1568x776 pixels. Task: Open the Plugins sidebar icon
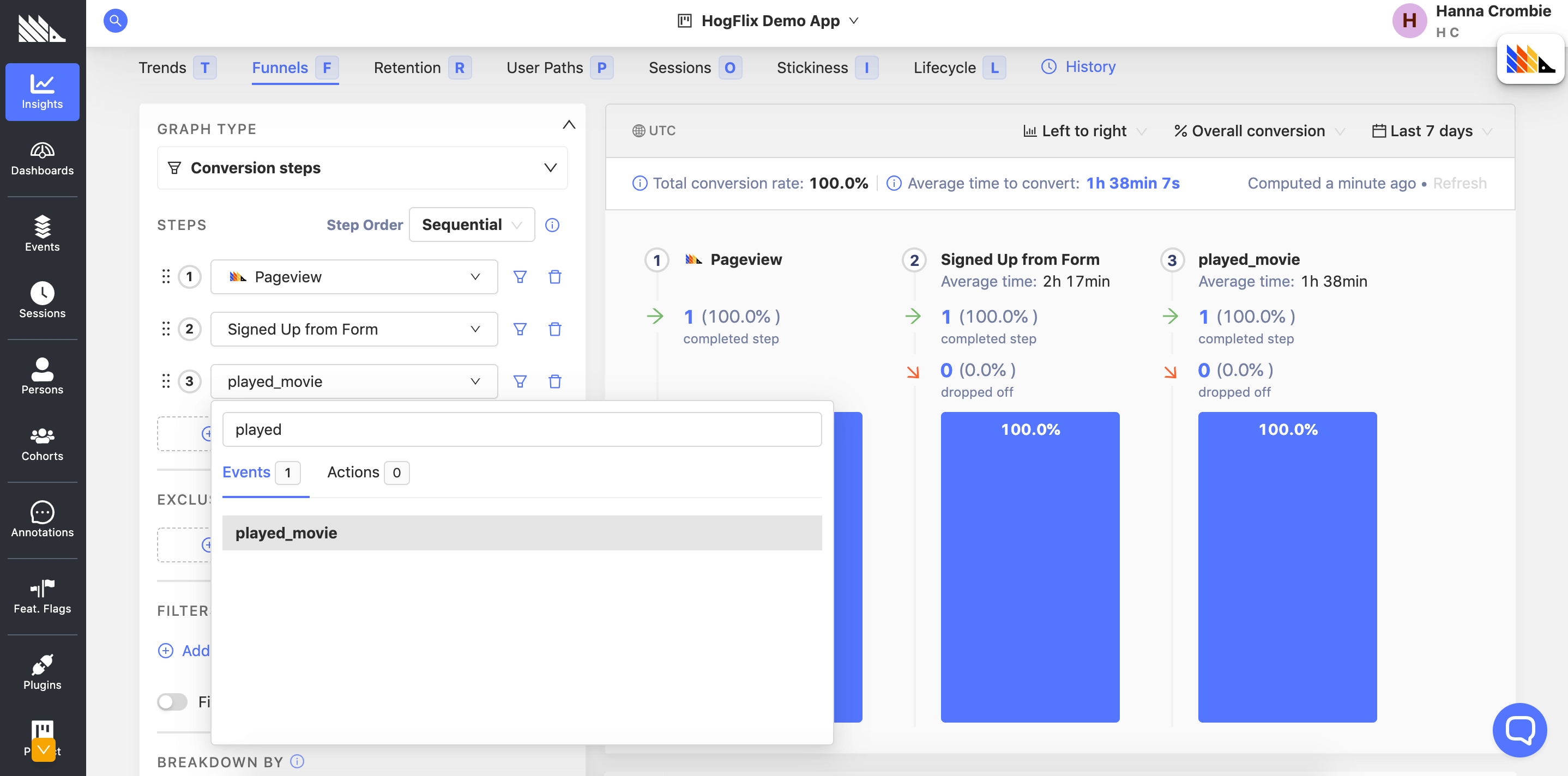click(x=42, y=672)
